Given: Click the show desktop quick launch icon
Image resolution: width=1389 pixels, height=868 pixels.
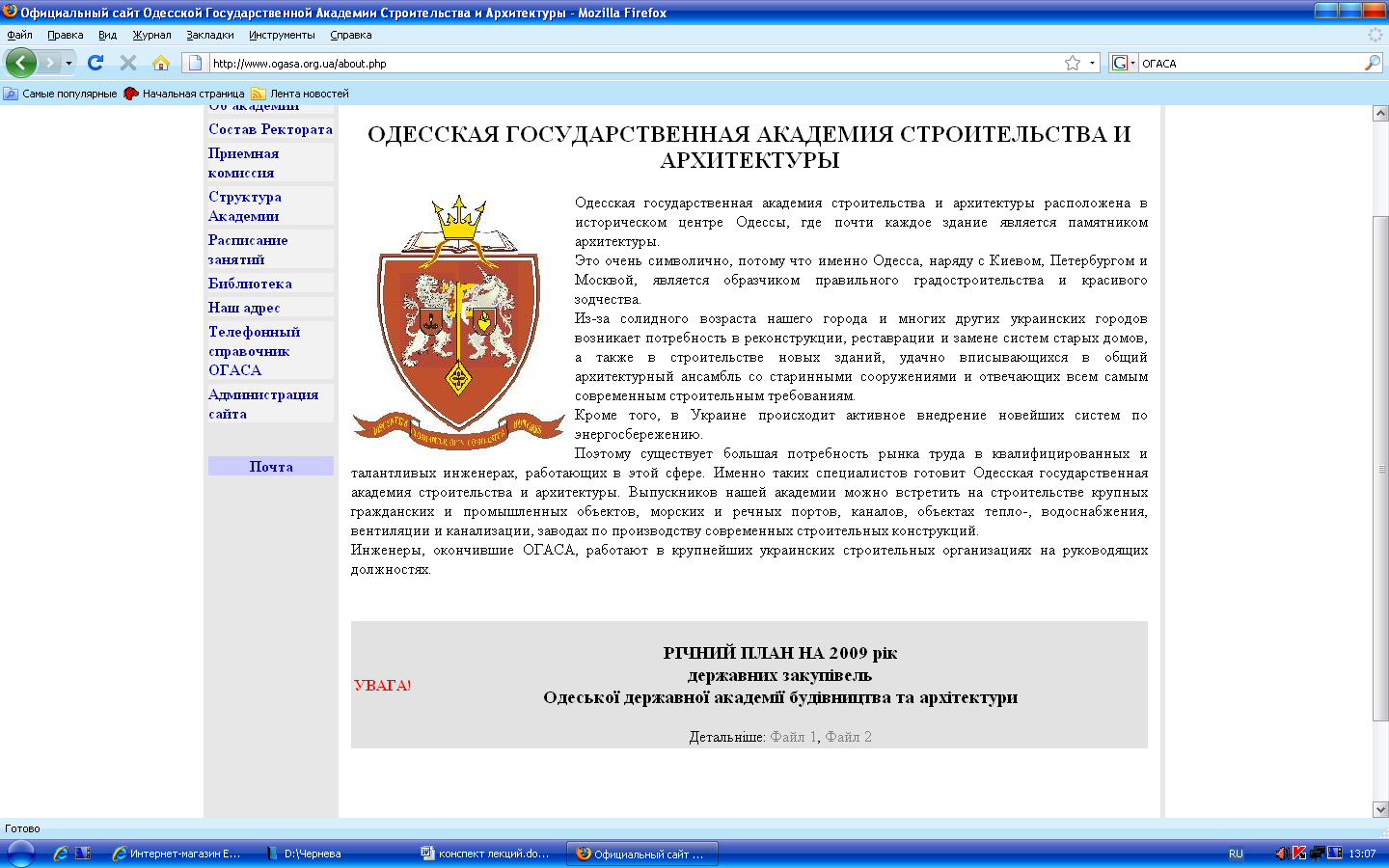Looking at the screenshot, I should (83, 854).
